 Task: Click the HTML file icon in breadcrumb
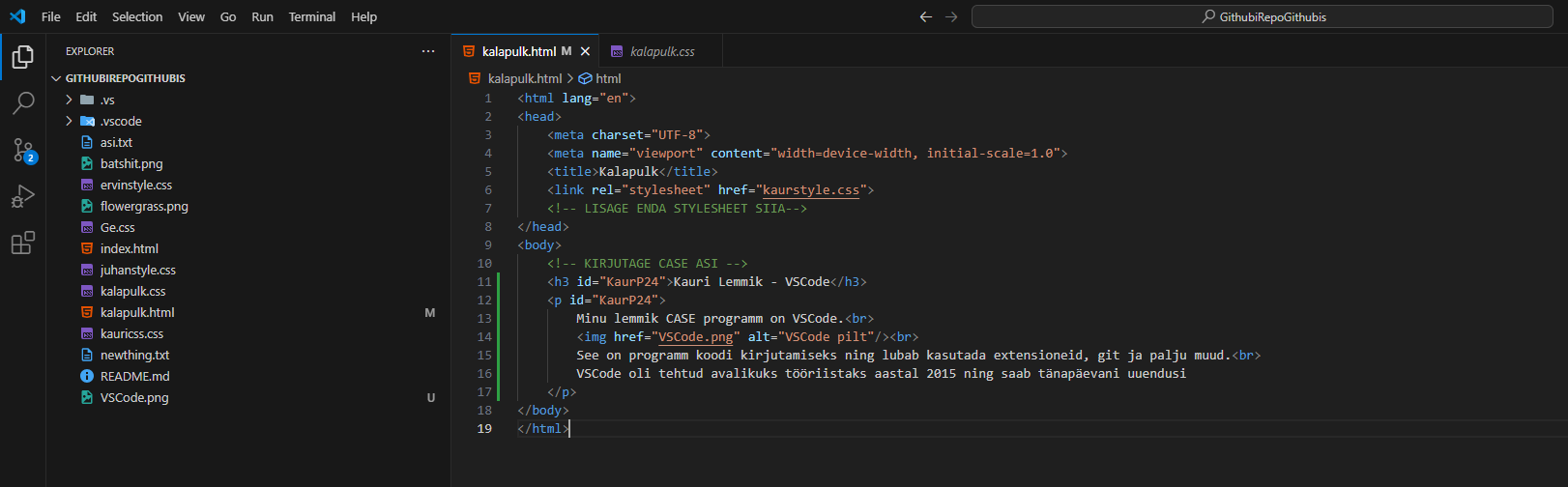coord(475,78)
